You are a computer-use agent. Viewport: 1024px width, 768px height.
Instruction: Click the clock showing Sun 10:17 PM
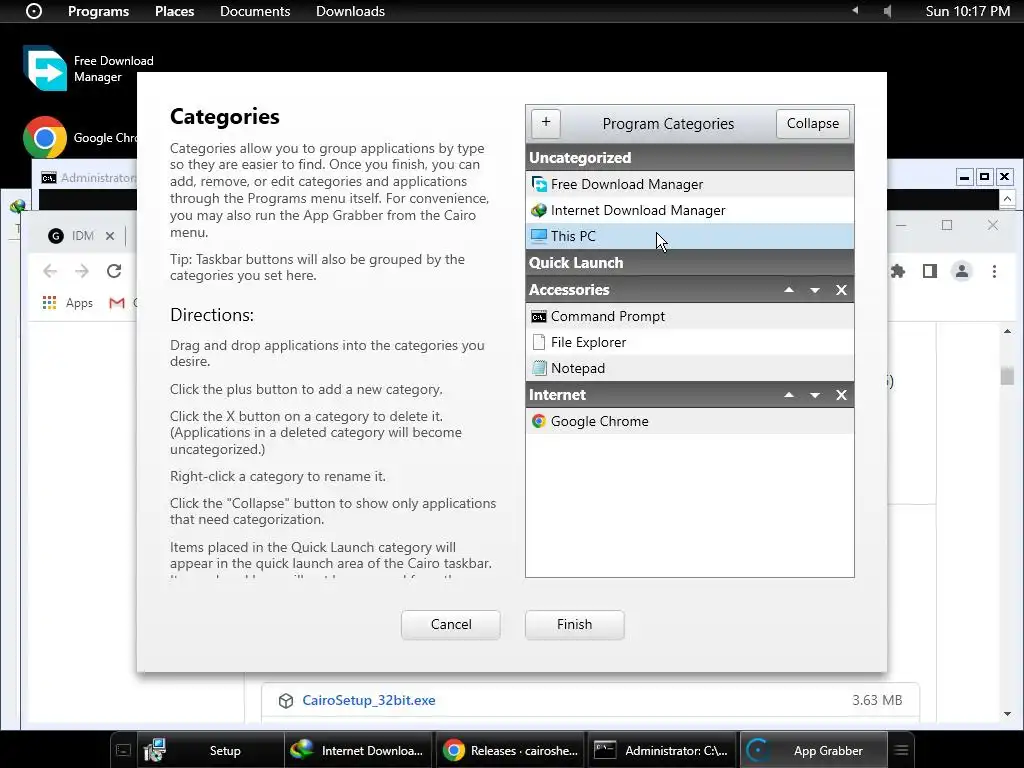pos(968,11)
